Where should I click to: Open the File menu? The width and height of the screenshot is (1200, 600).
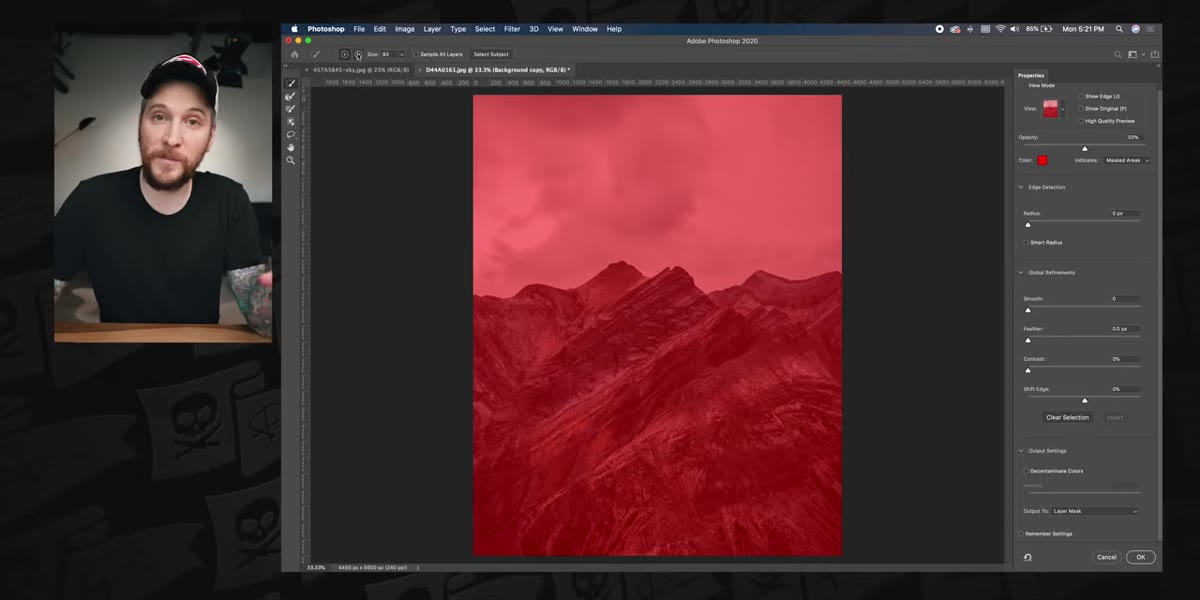tap(359, 29)
